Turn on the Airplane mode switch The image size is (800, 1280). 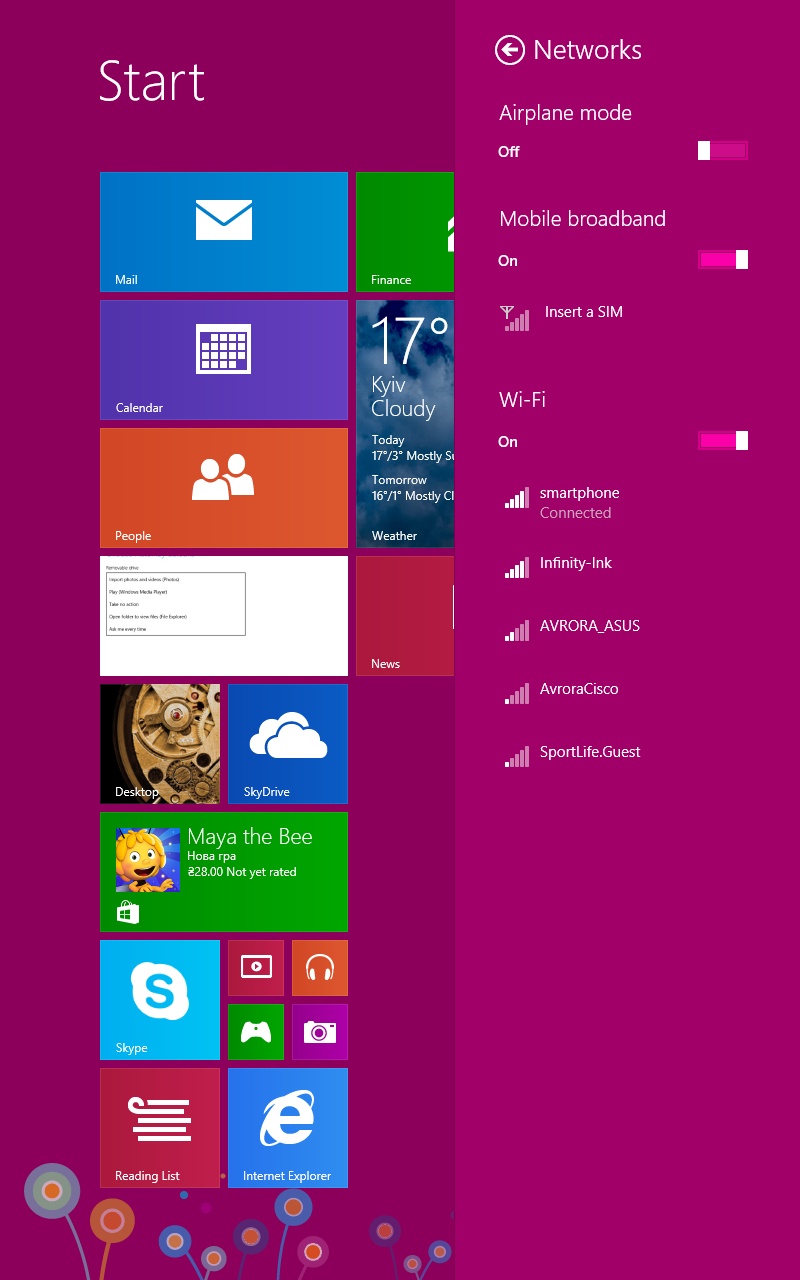tap(723, 151)
